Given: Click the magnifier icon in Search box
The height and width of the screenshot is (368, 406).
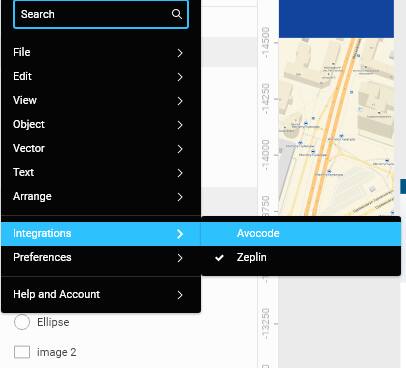Looking at the screenshot, I should coord(177,14).
